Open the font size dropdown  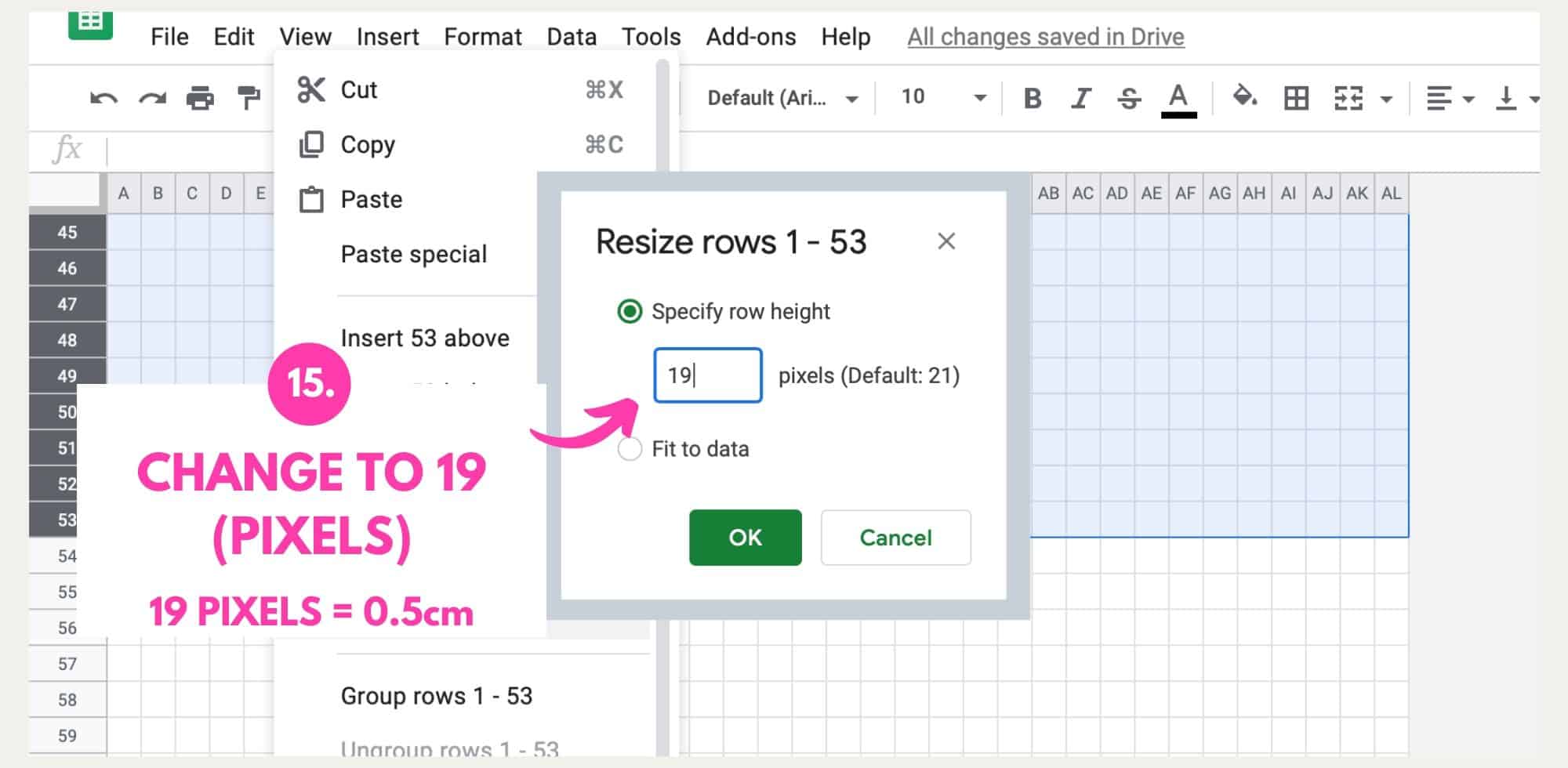980,97
